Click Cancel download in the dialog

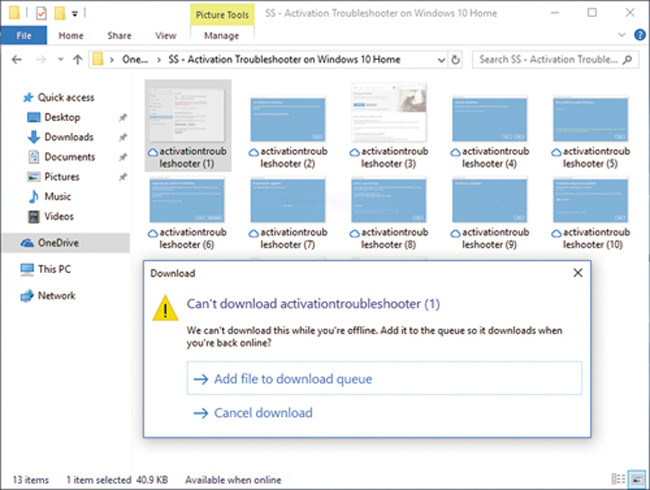tap(262, 413)
